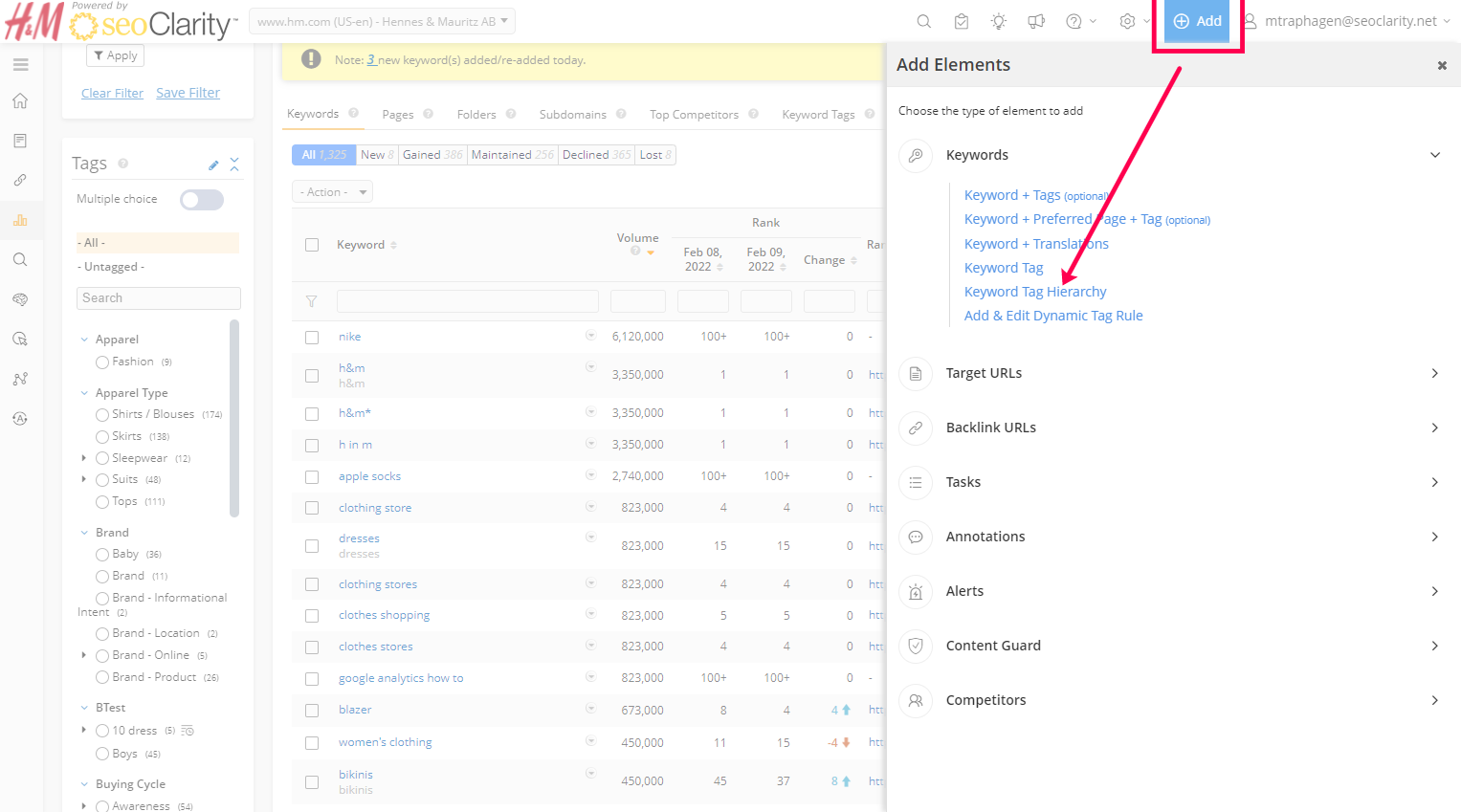Viewport: 1461px width, 812px height.
Task: Toggle the Multiple choice switch
Action: (202, 199)
